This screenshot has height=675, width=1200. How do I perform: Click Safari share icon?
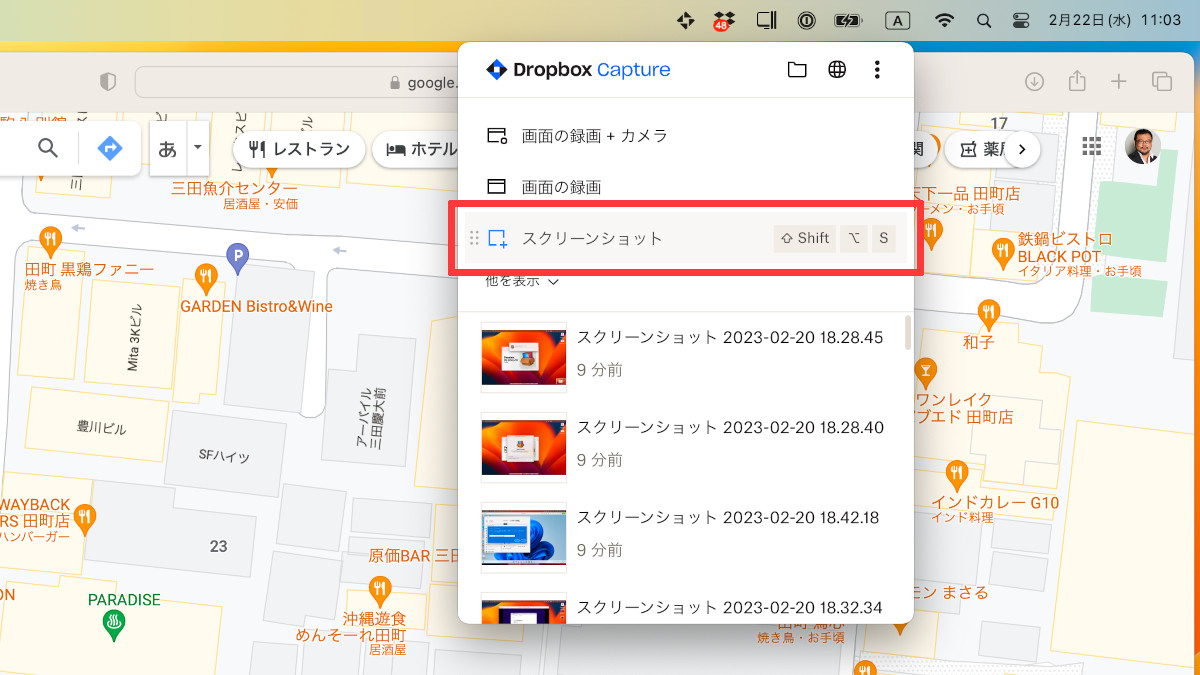click(x=1077, y=81)
